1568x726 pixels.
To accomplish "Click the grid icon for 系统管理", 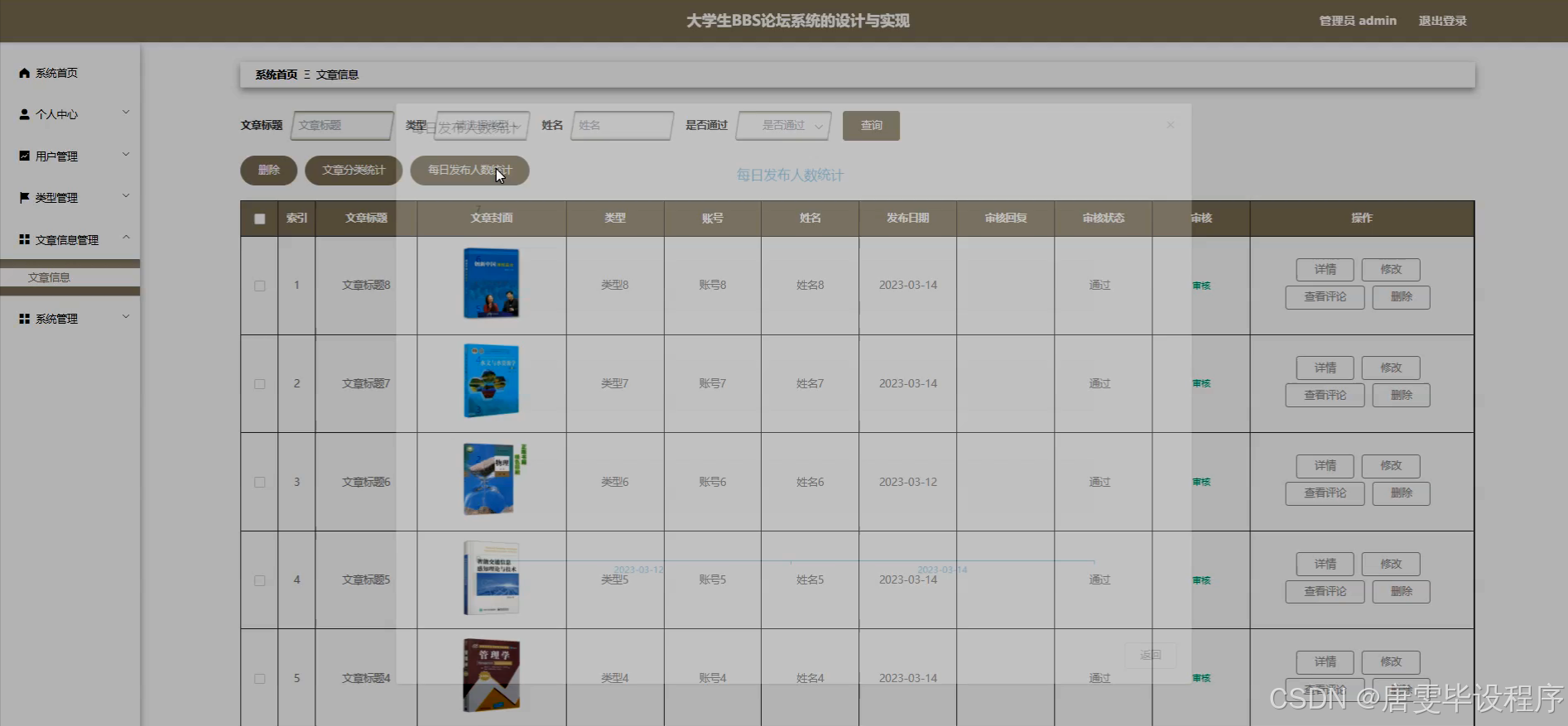I will (x=24, y=319).
